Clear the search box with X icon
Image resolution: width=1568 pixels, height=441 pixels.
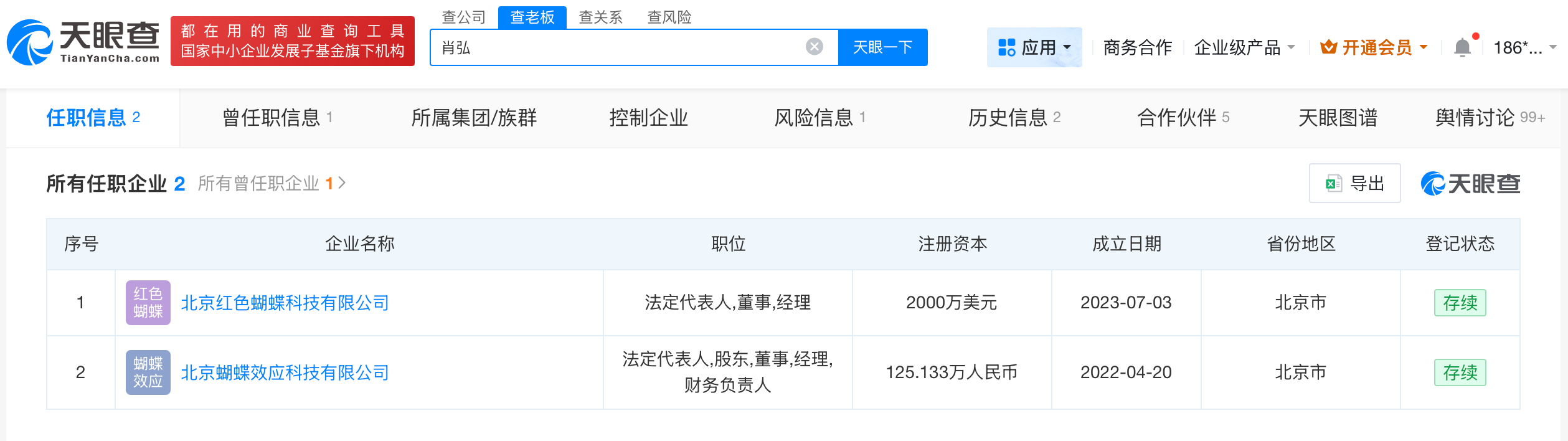[814, 47]
